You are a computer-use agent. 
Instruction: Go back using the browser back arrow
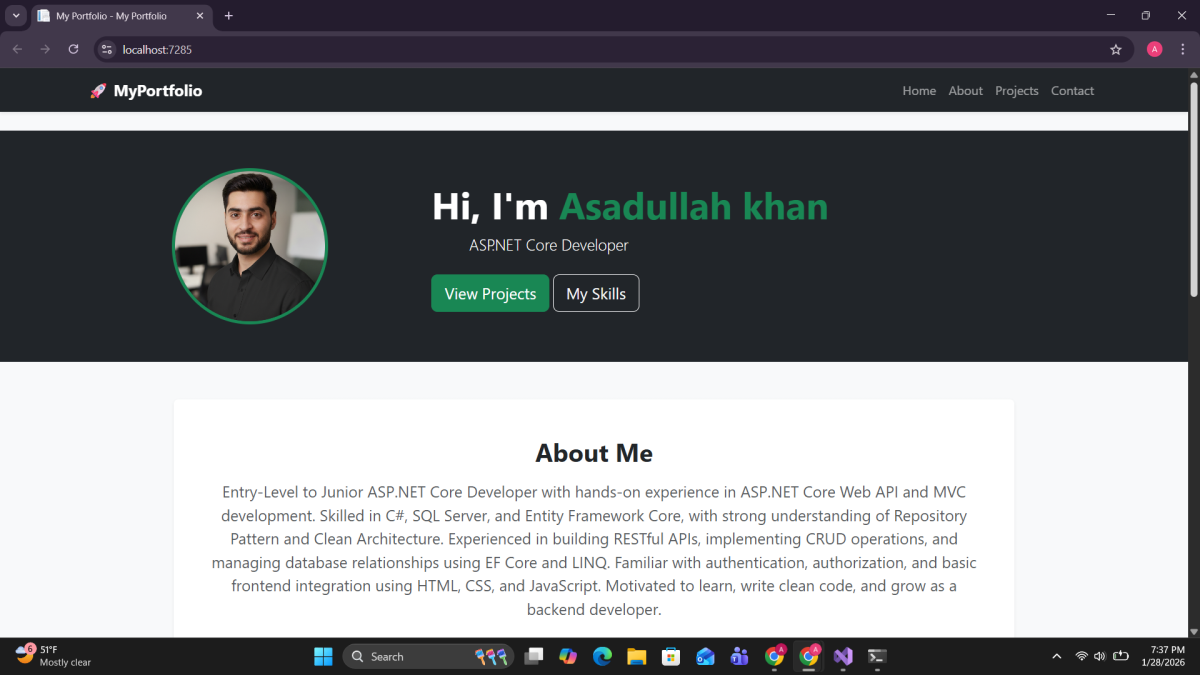[x=17, y=49]
